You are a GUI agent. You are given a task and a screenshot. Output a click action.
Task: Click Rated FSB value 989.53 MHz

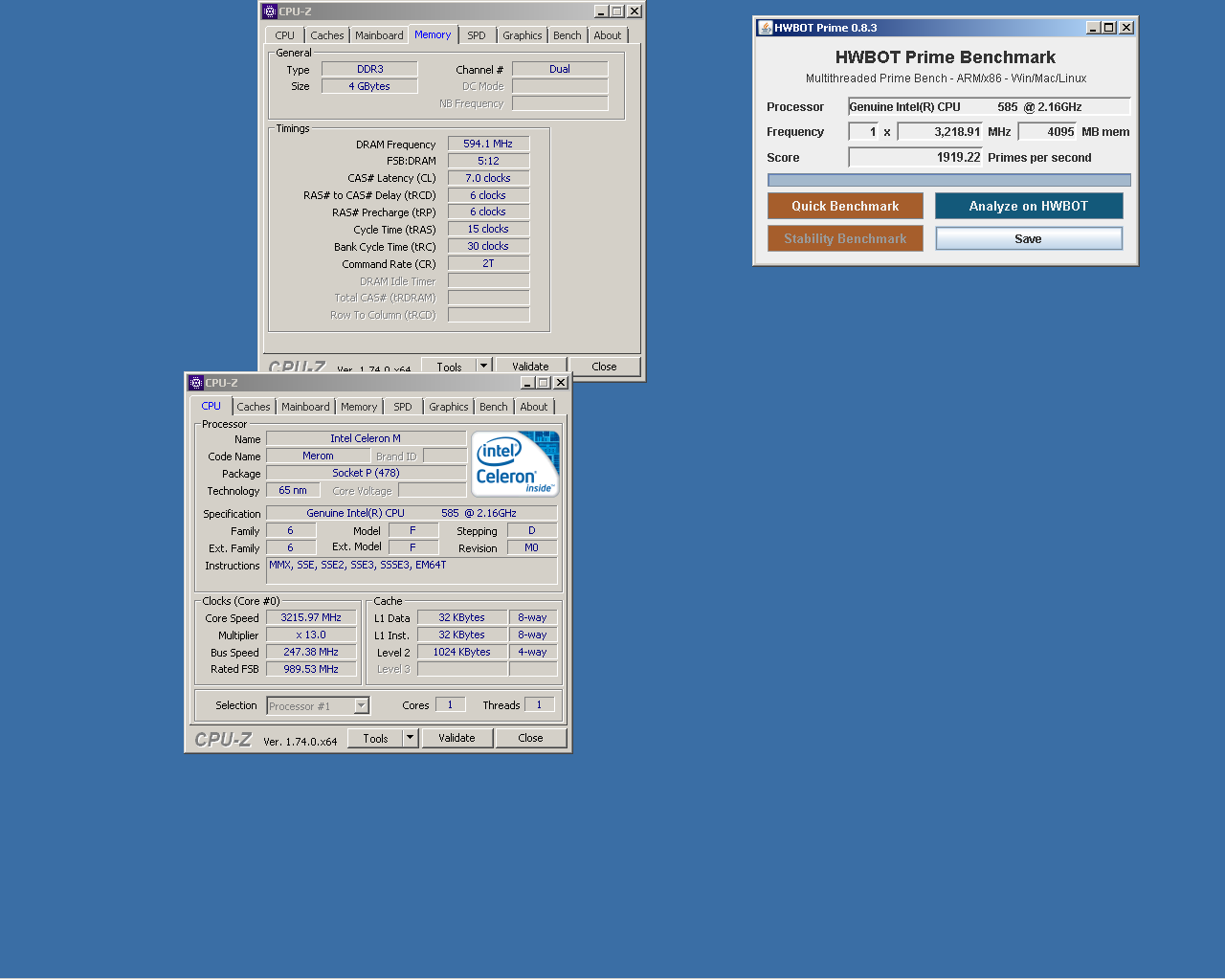click(311, 670)
